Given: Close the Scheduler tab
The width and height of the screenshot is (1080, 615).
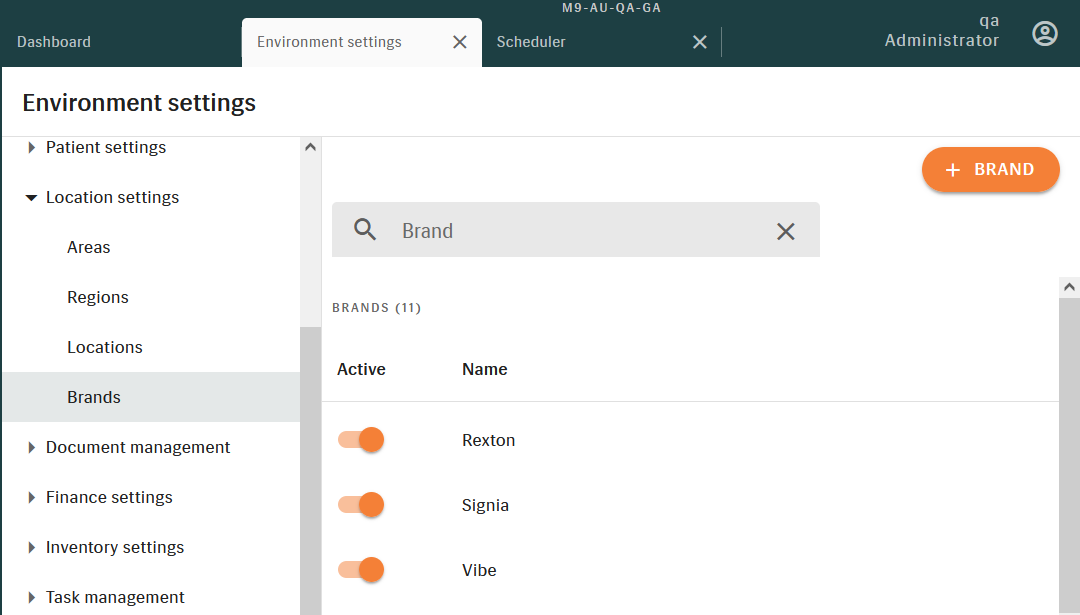Looking at the screenshot, I should click(699, 42).
